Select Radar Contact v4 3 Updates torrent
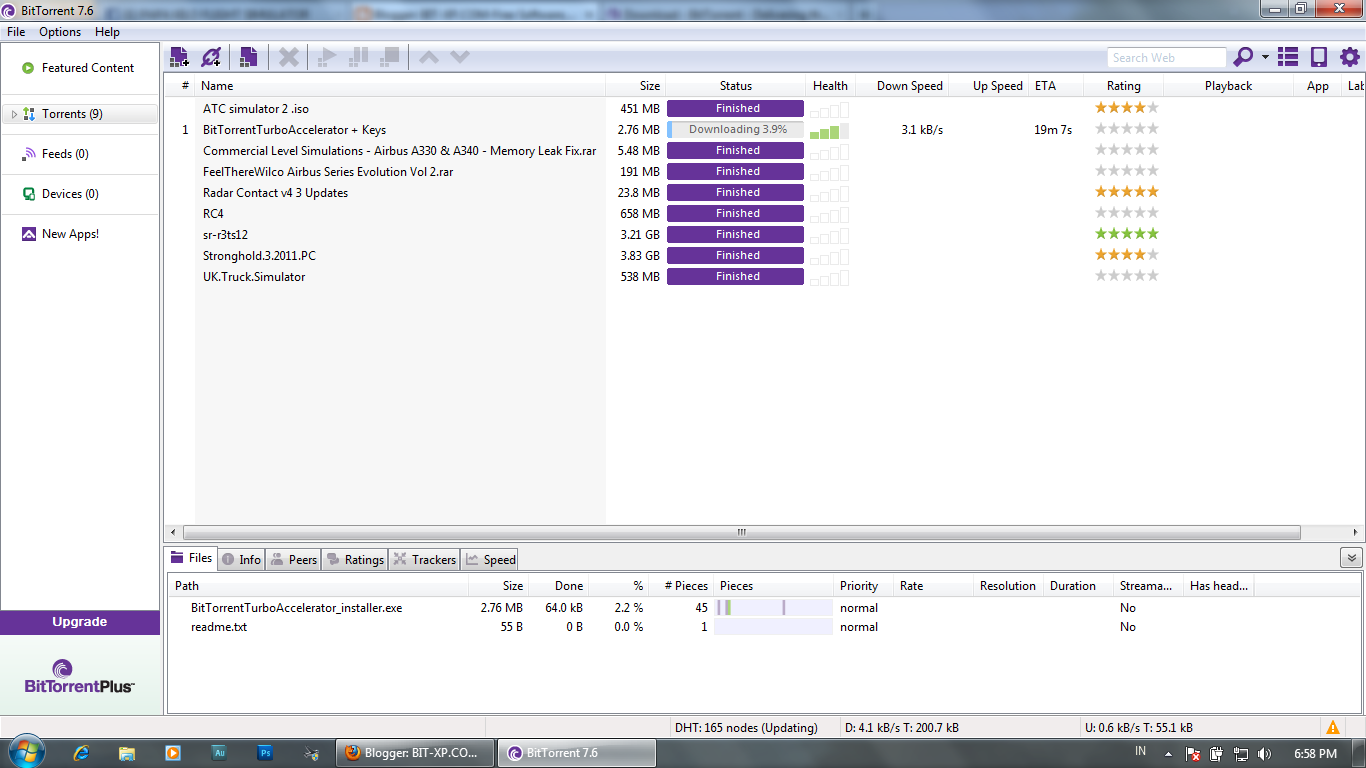1366x768 pixels. tap(275, 193)
